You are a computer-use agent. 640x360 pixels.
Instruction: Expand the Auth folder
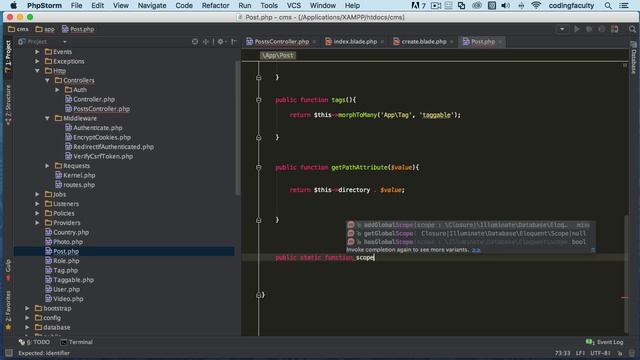pos(57,90)
